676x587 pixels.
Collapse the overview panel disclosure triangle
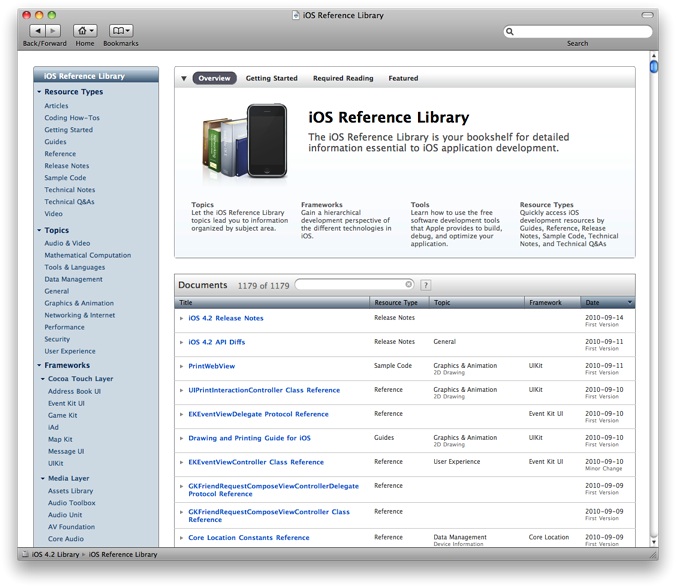click(x=184, y=78)
